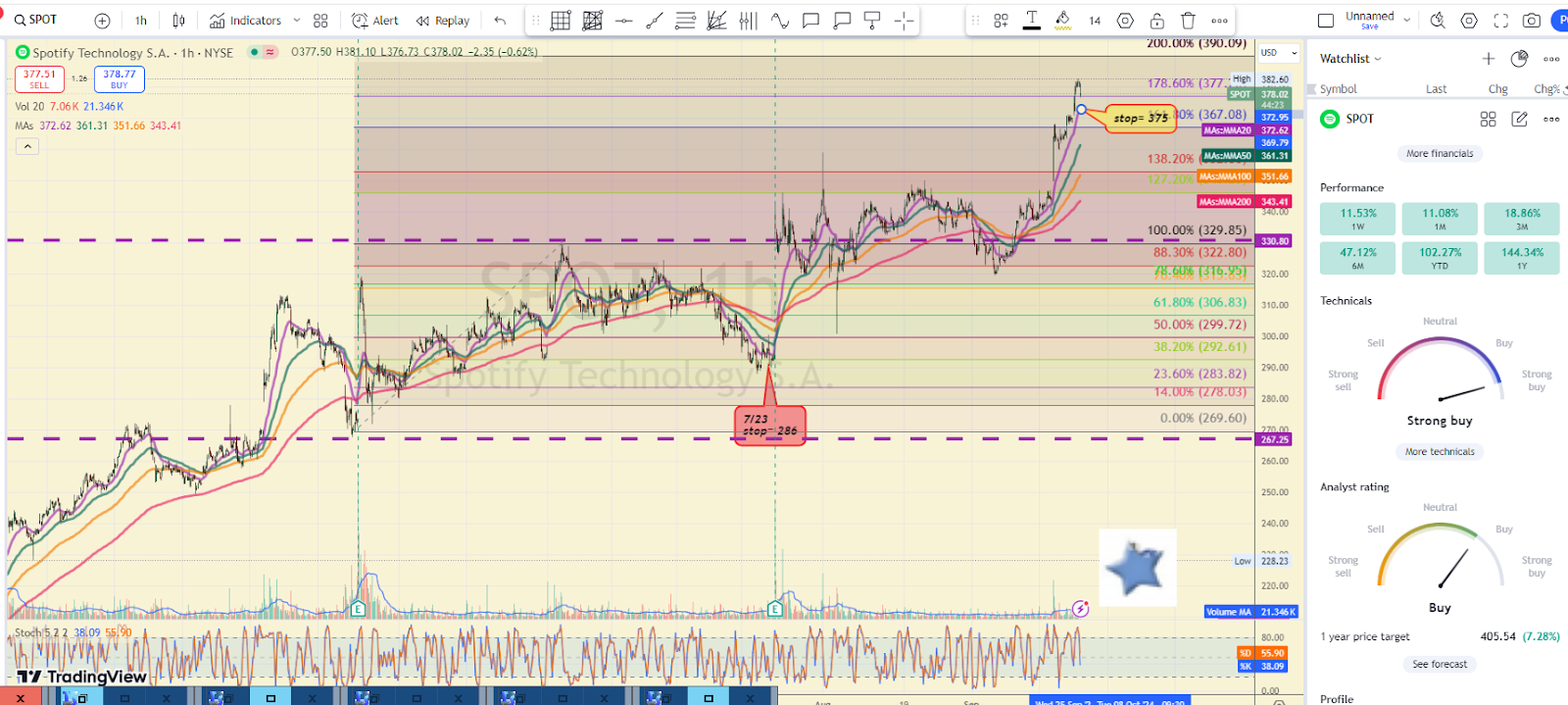Open watchlist advanced view pie icon
The height and width of the screenshot is (705, 1568).
click(x=1520, y=59)
